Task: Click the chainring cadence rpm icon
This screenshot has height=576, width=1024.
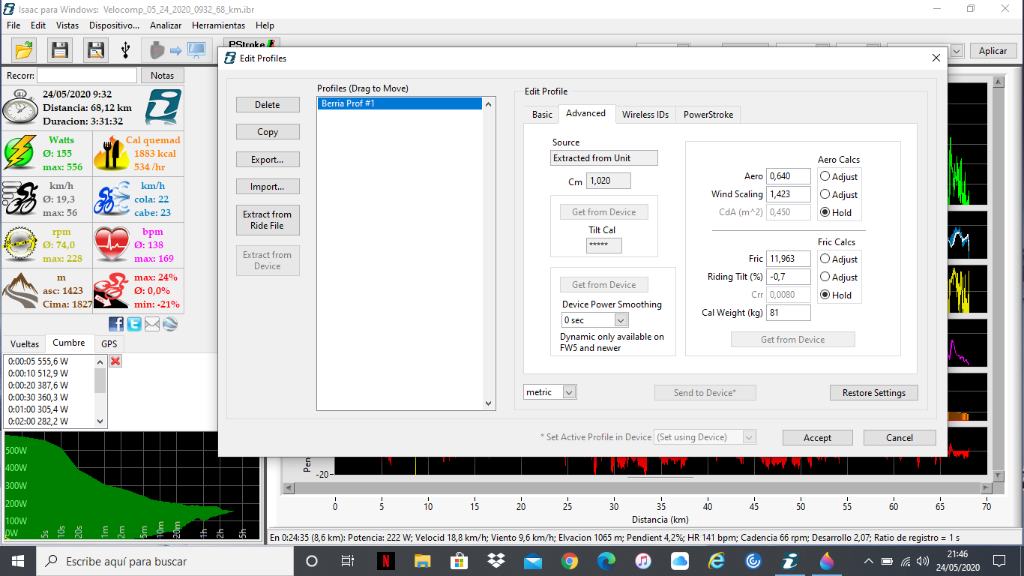Action: (x=20, y=244)
